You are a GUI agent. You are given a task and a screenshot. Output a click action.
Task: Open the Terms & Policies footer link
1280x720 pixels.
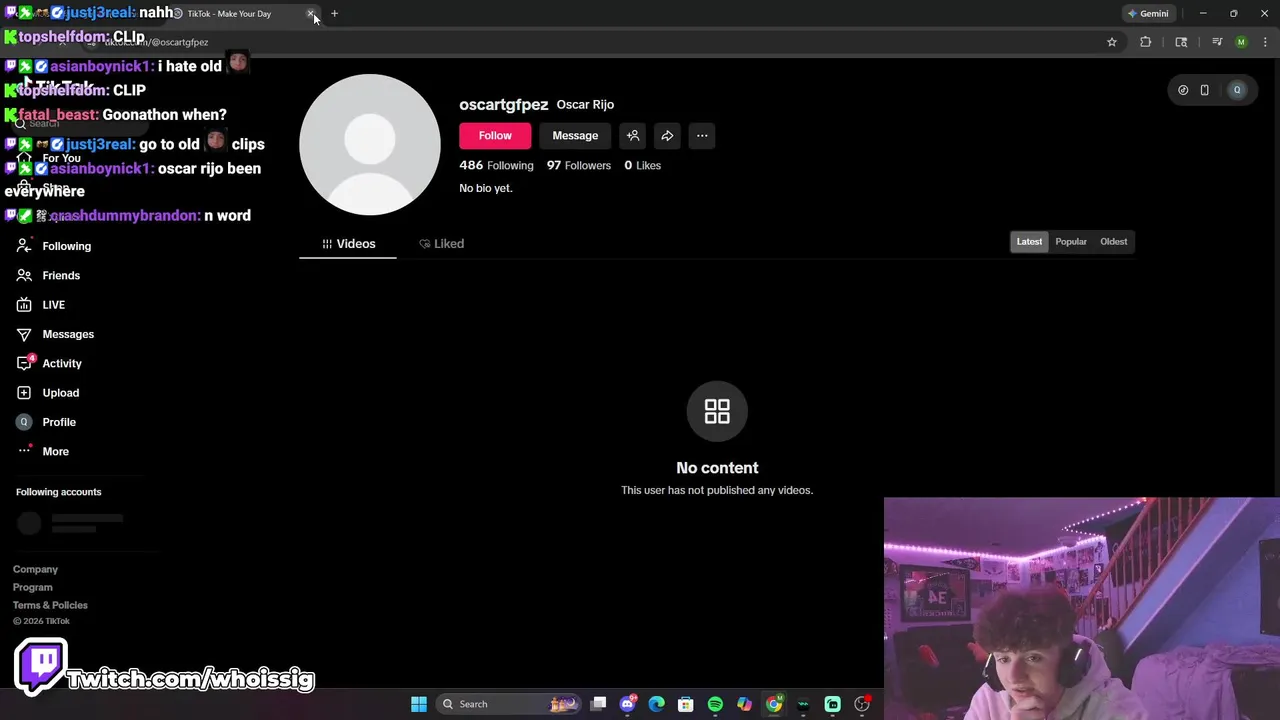pos(50,605)
